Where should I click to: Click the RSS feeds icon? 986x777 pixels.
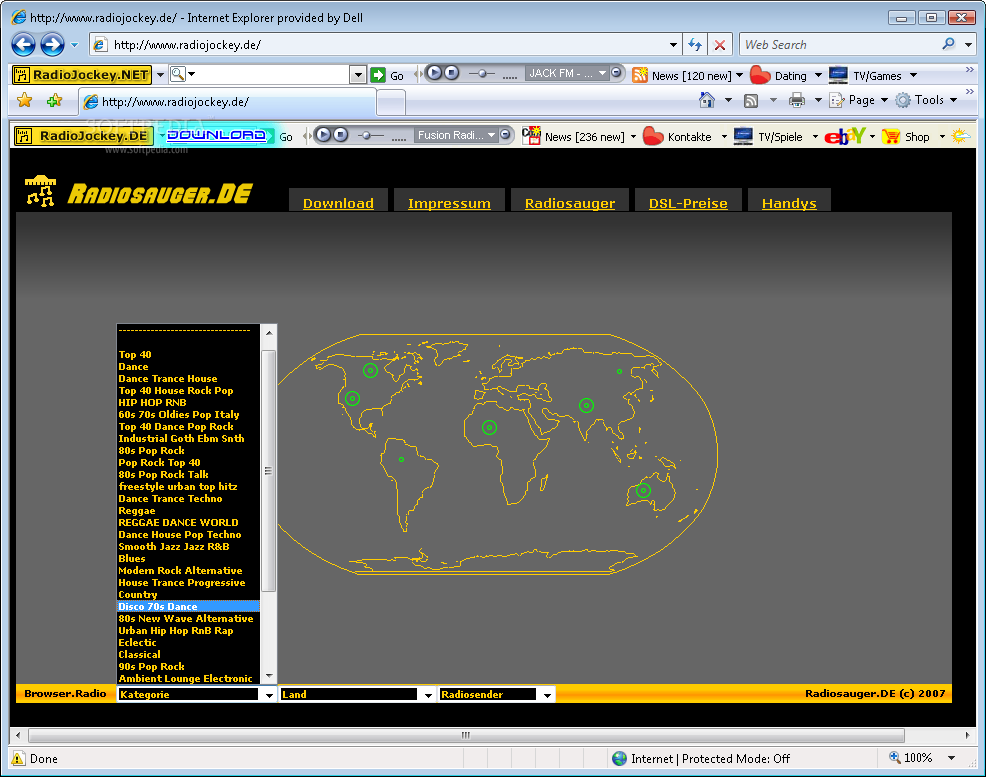(x=751, y=101)
